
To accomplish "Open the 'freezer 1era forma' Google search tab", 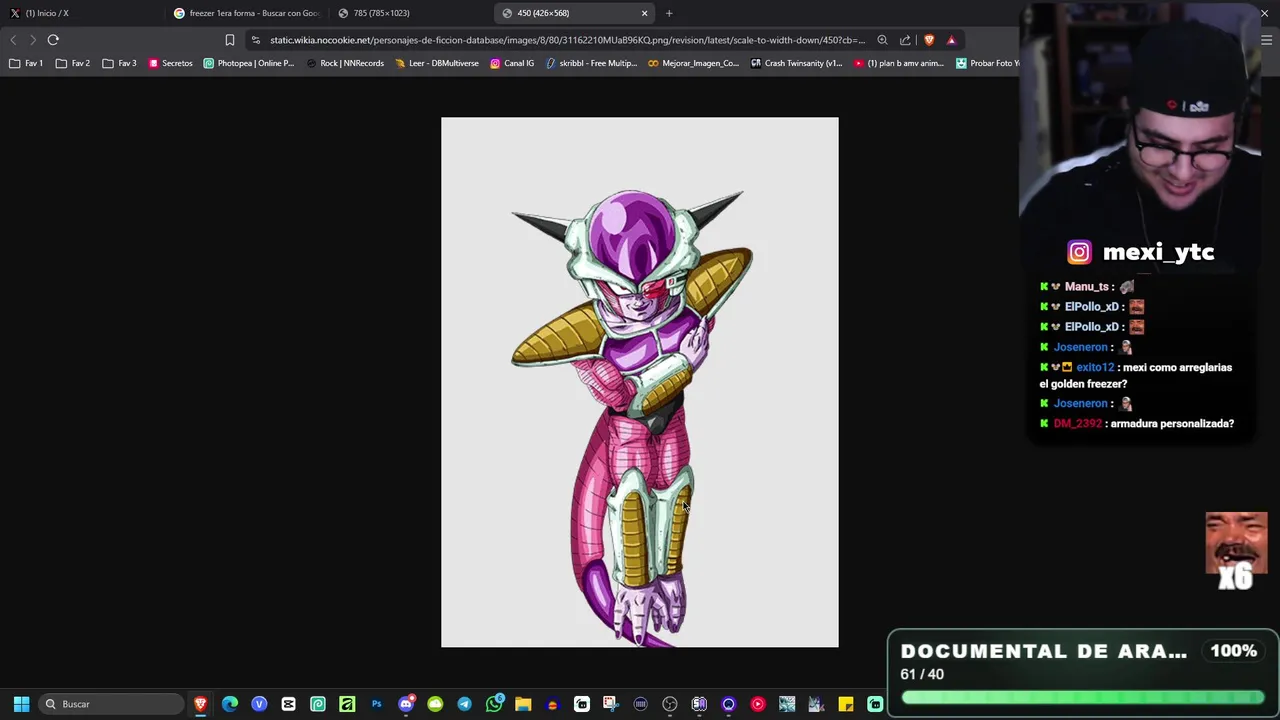I will [245, 13].
